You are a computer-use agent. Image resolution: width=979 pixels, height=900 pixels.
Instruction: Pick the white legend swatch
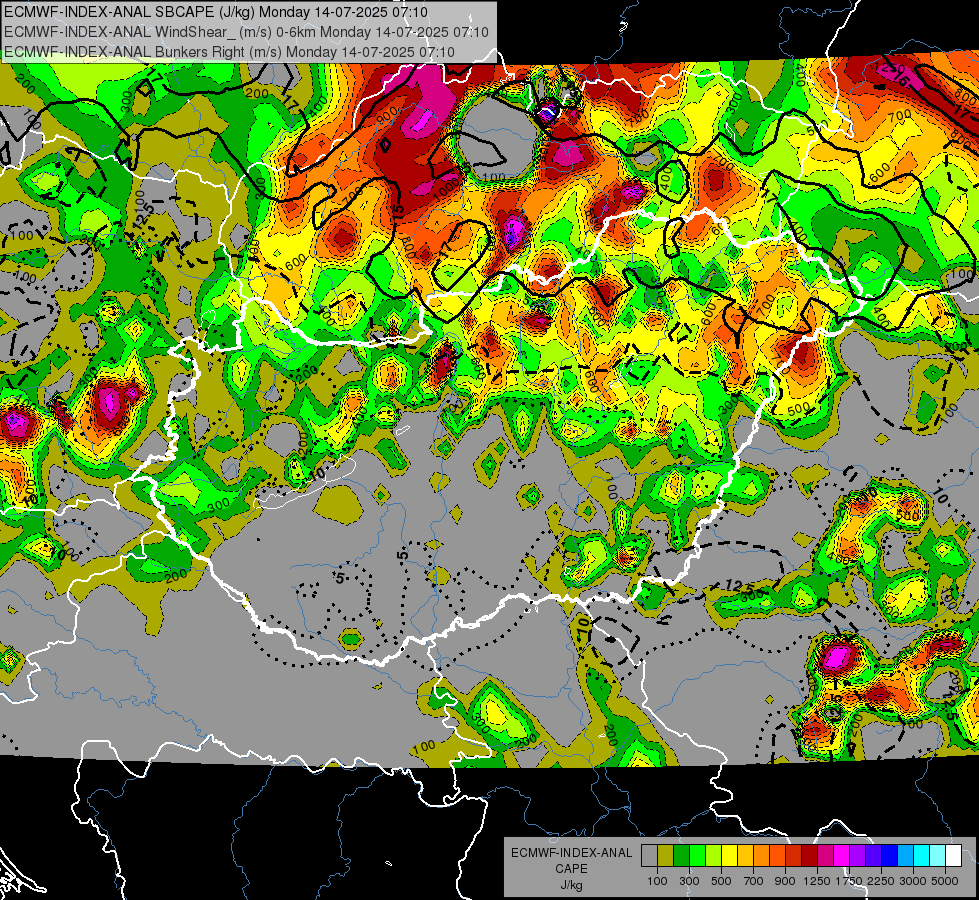[x=953, y=856]
